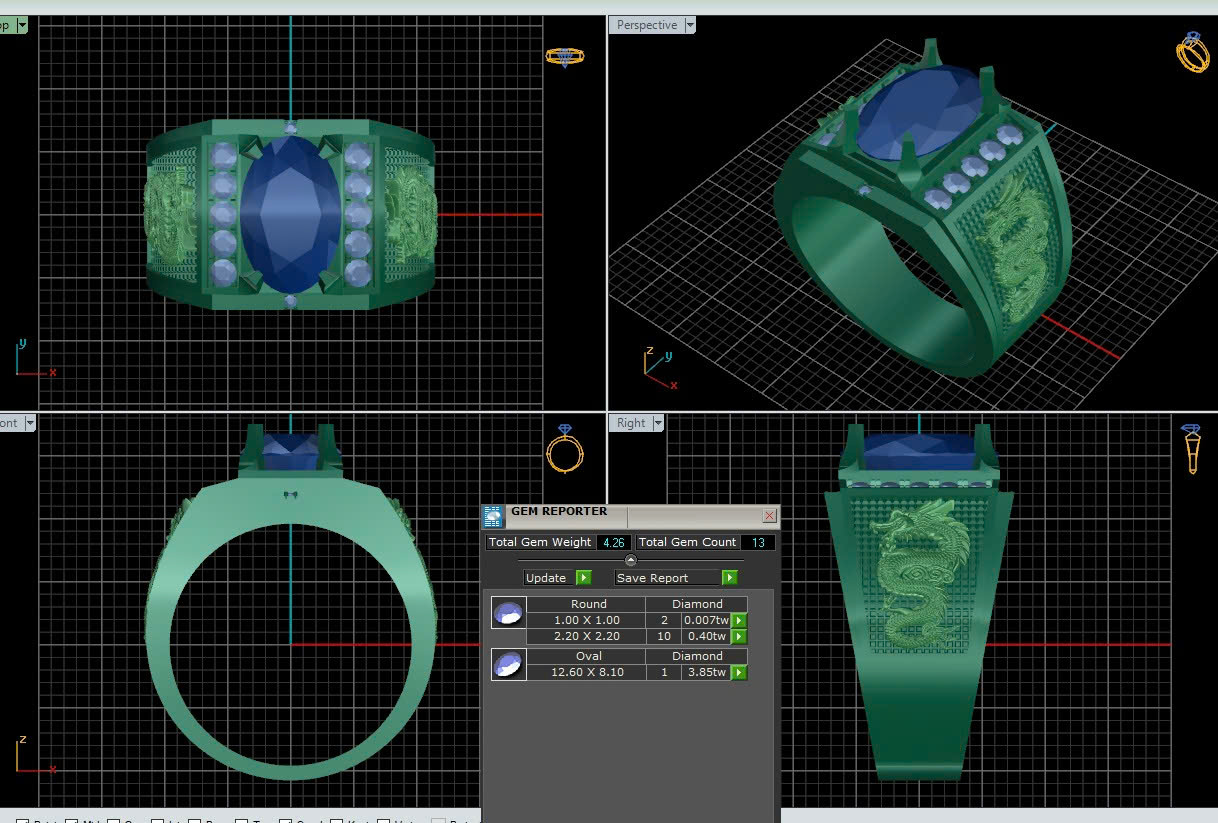Open the Right viewport dropdown arrow
The width and height of the screenshot is (1218, 823).
click(658, 423)
